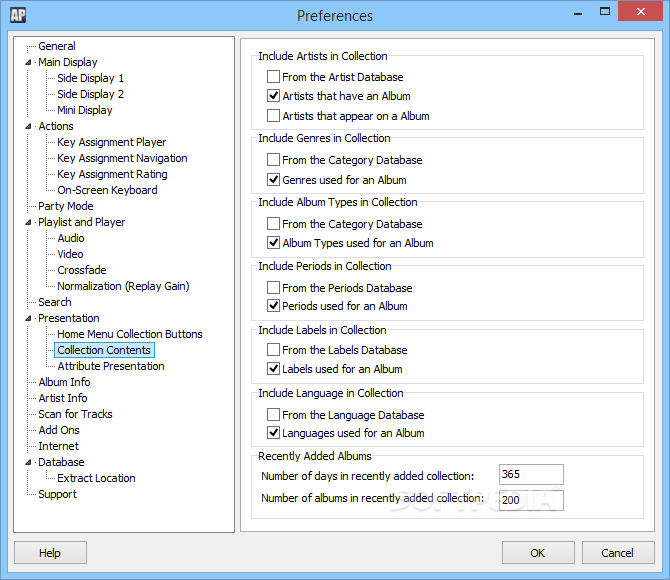Open Scan for Tracks settings
This screenshot has height=580, width=670.
point(75,414)
